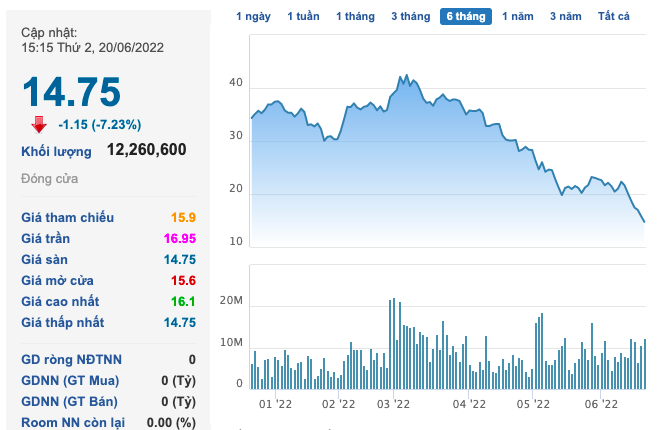Click the 'Khối lượng' volume label
The width and height of the screenshot is (660, 430).
pos(56,151)
